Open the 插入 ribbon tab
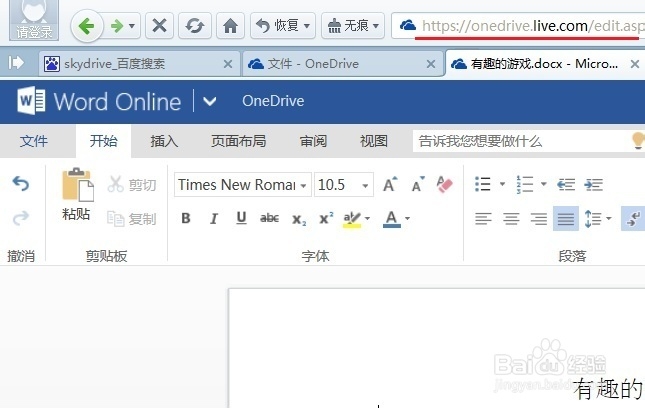 164,141
